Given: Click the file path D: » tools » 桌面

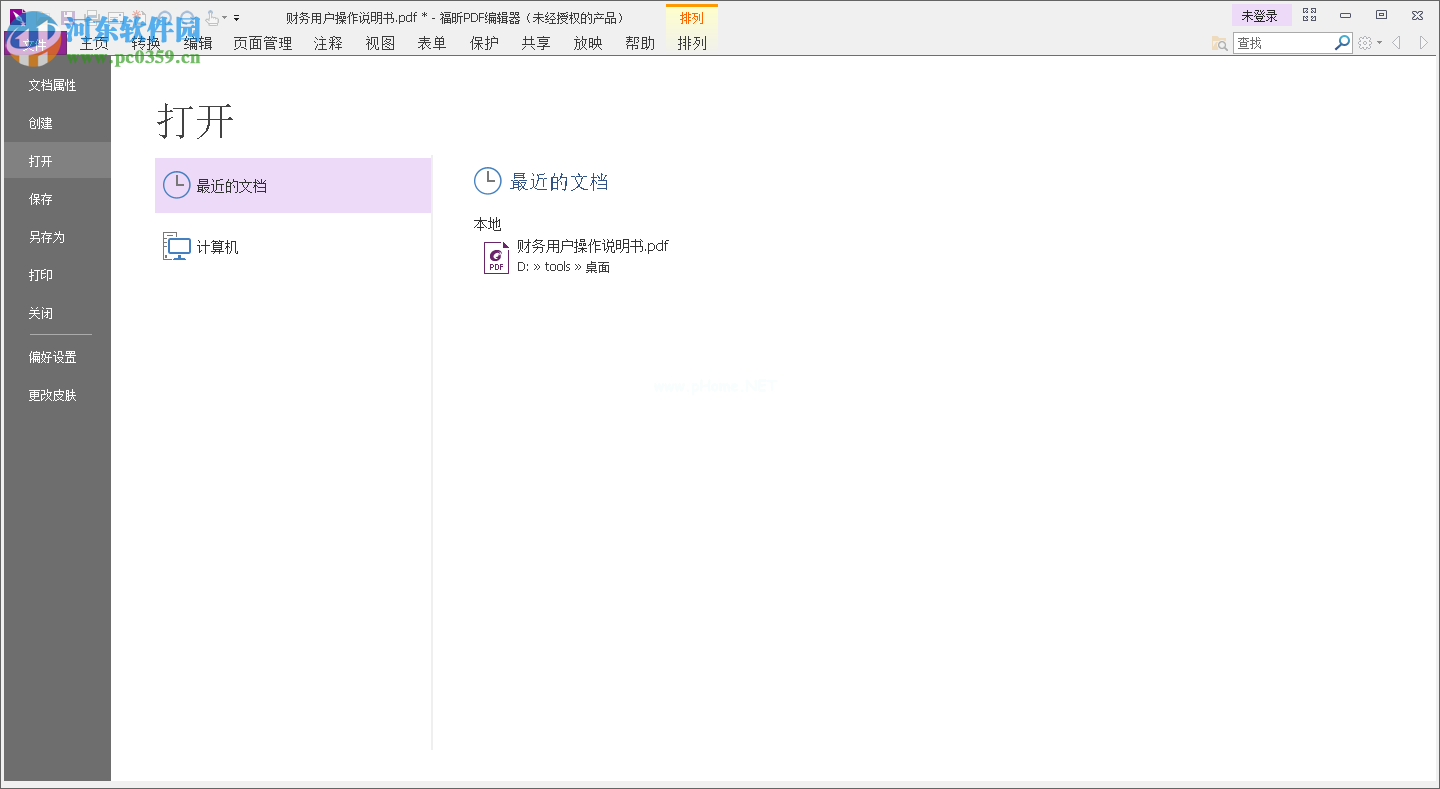Looking at the screenshot, I should pyautogui.click(x=563, y=267).
